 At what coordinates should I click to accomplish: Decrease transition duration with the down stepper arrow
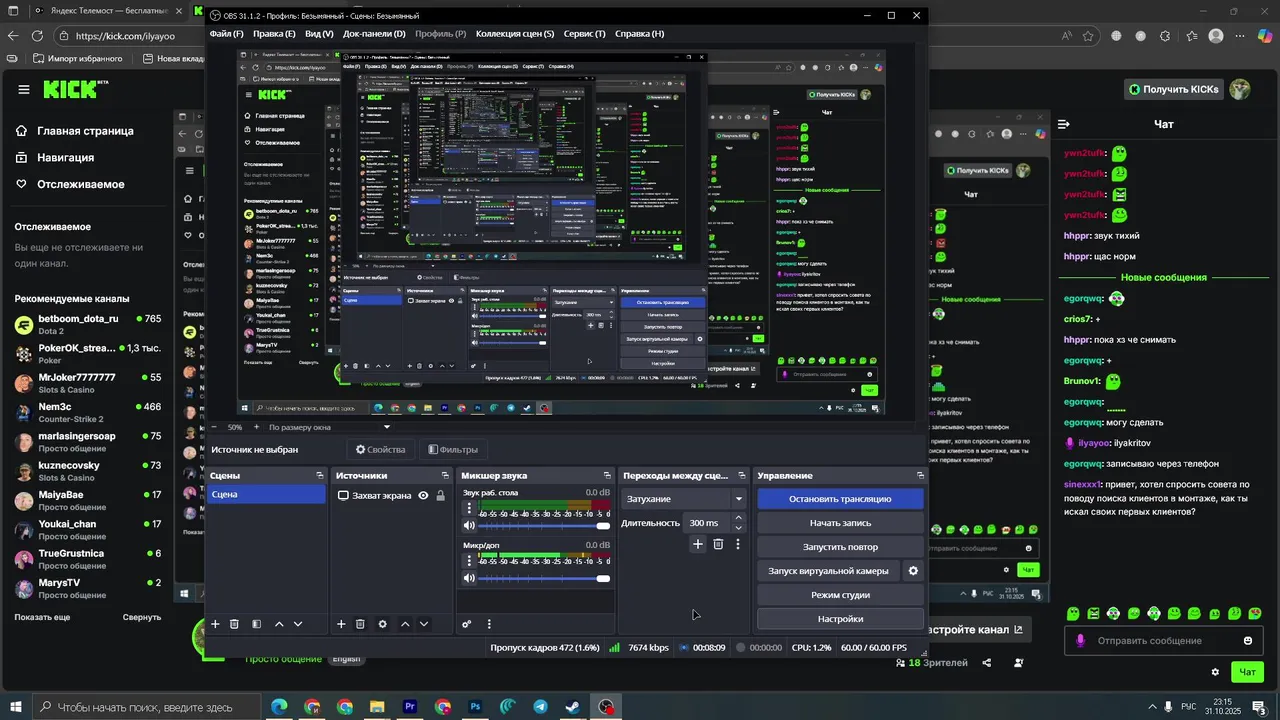(739, 528)
